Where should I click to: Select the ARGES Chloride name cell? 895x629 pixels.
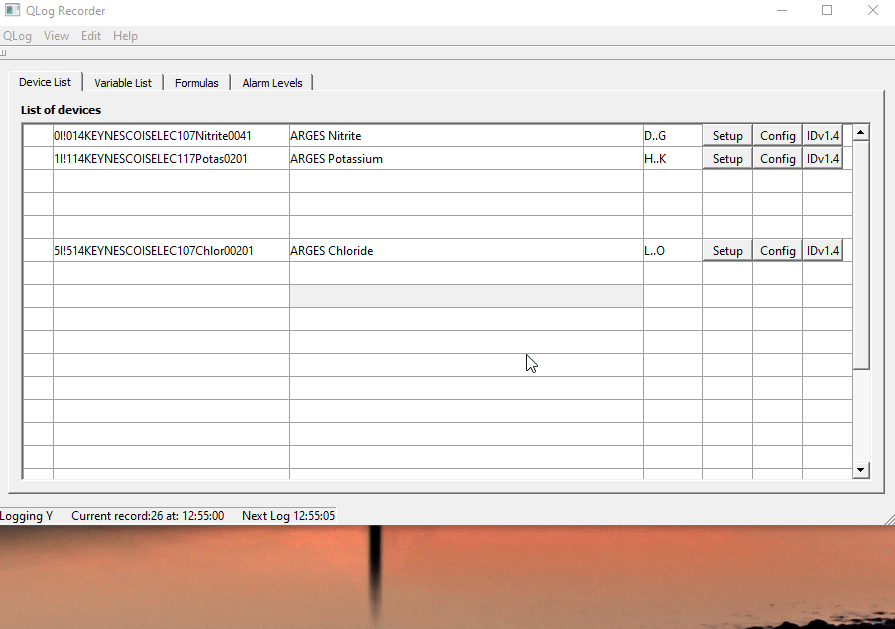pyautogui.click(x=465, y=251)
